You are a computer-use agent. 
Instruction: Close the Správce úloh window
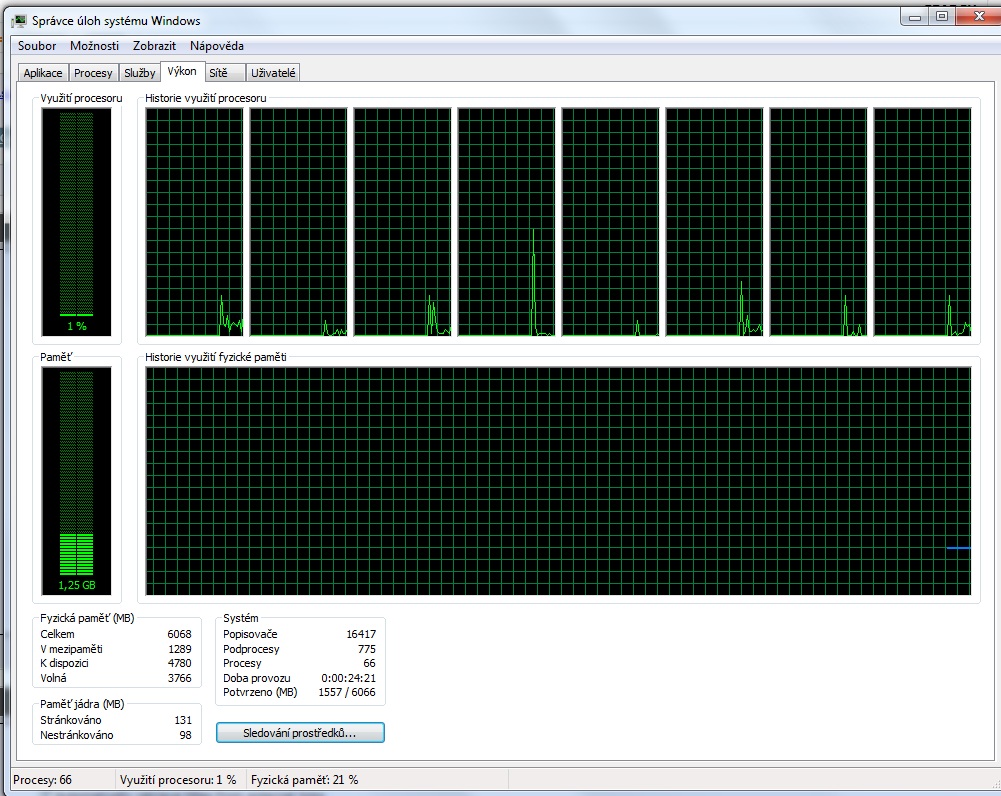[979, 17]
